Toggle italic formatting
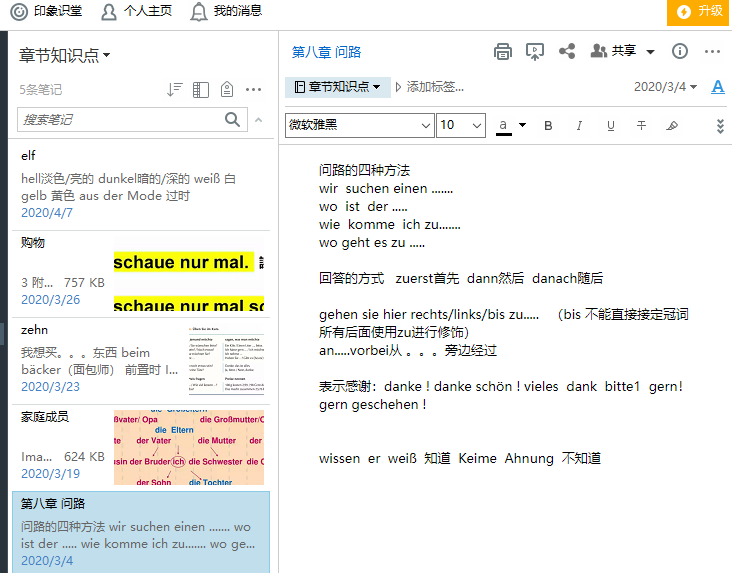 point(579,126)
